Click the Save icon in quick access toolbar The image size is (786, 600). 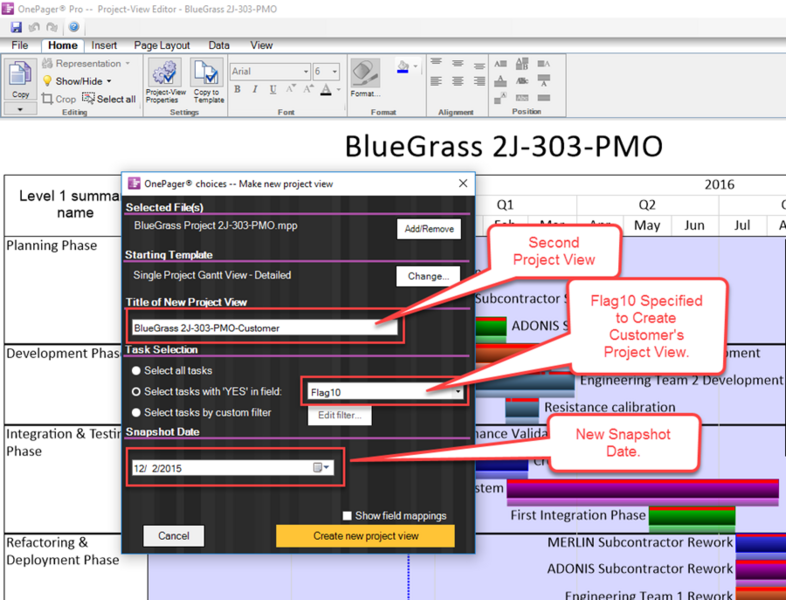[x=16, y=27]
